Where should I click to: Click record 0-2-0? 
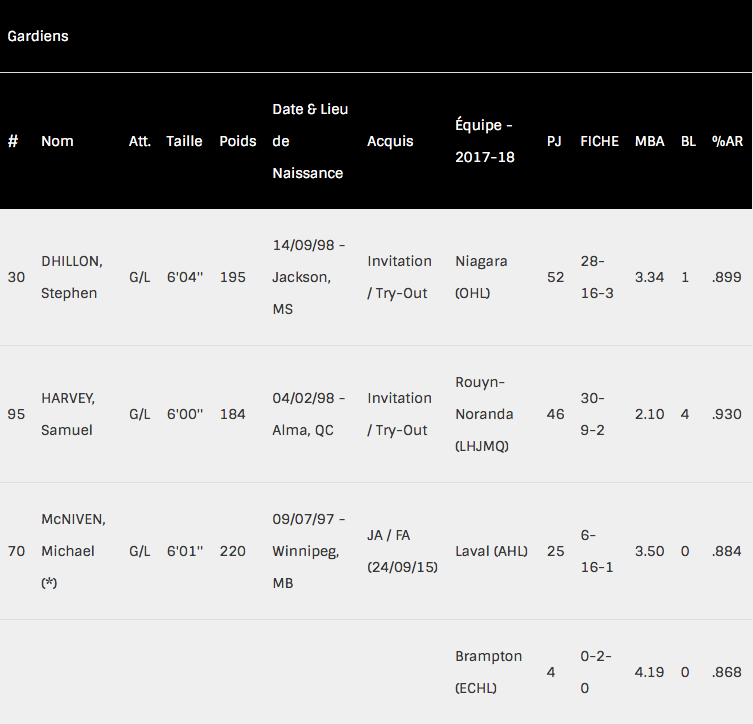coord(596,672)
